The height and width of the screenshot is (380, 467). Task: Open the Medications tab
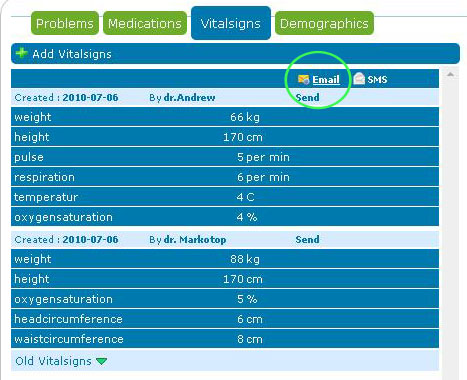pos(145,23)
